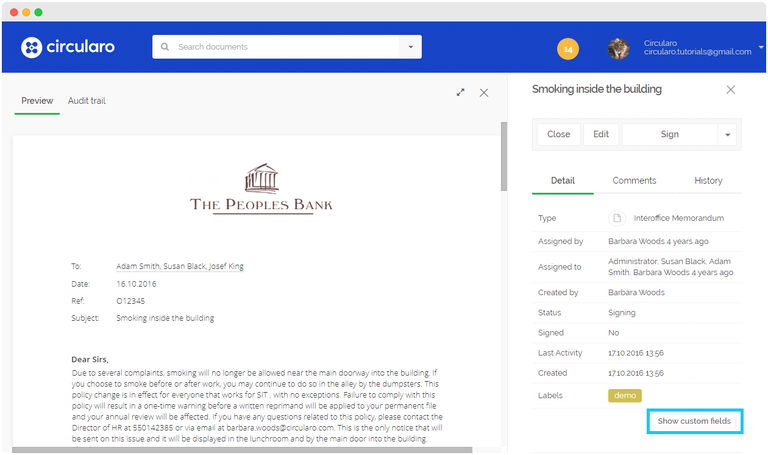The image size is (768, 455).
Task: Expand preview to fullscreen
Action: pos(460,92)
